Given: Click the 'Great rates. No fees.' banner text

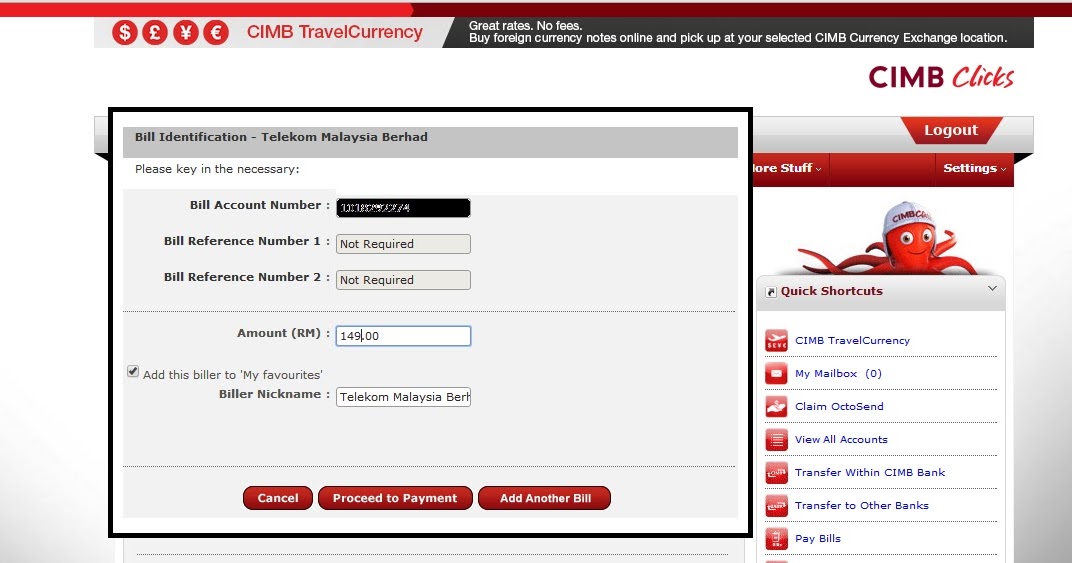Looking at the screenshot, I should tap(525, 26).
